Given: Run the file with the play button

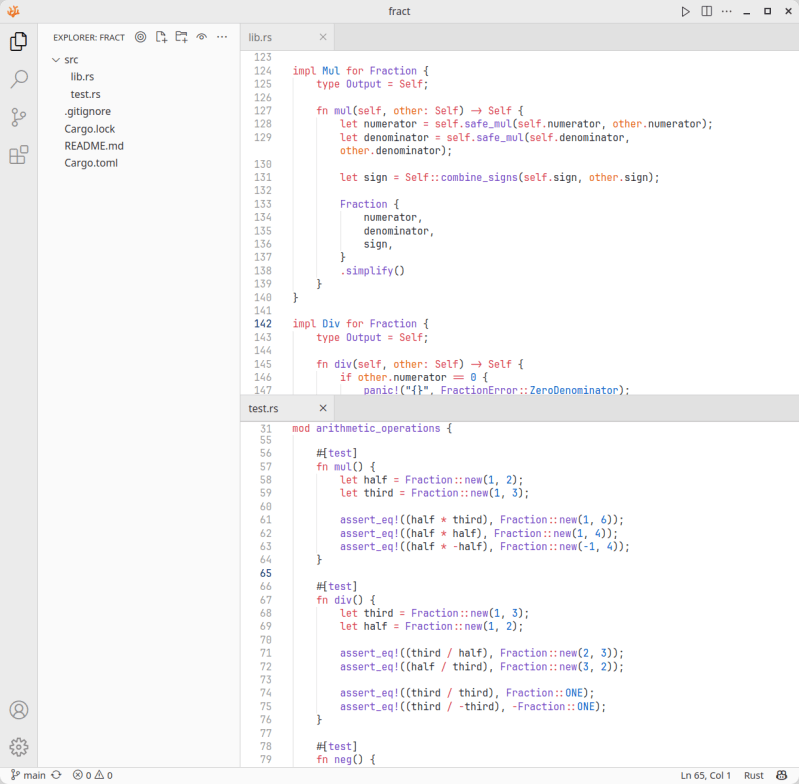Looking at the screenshot, I should pyautogui.click(x=686, y=11).
